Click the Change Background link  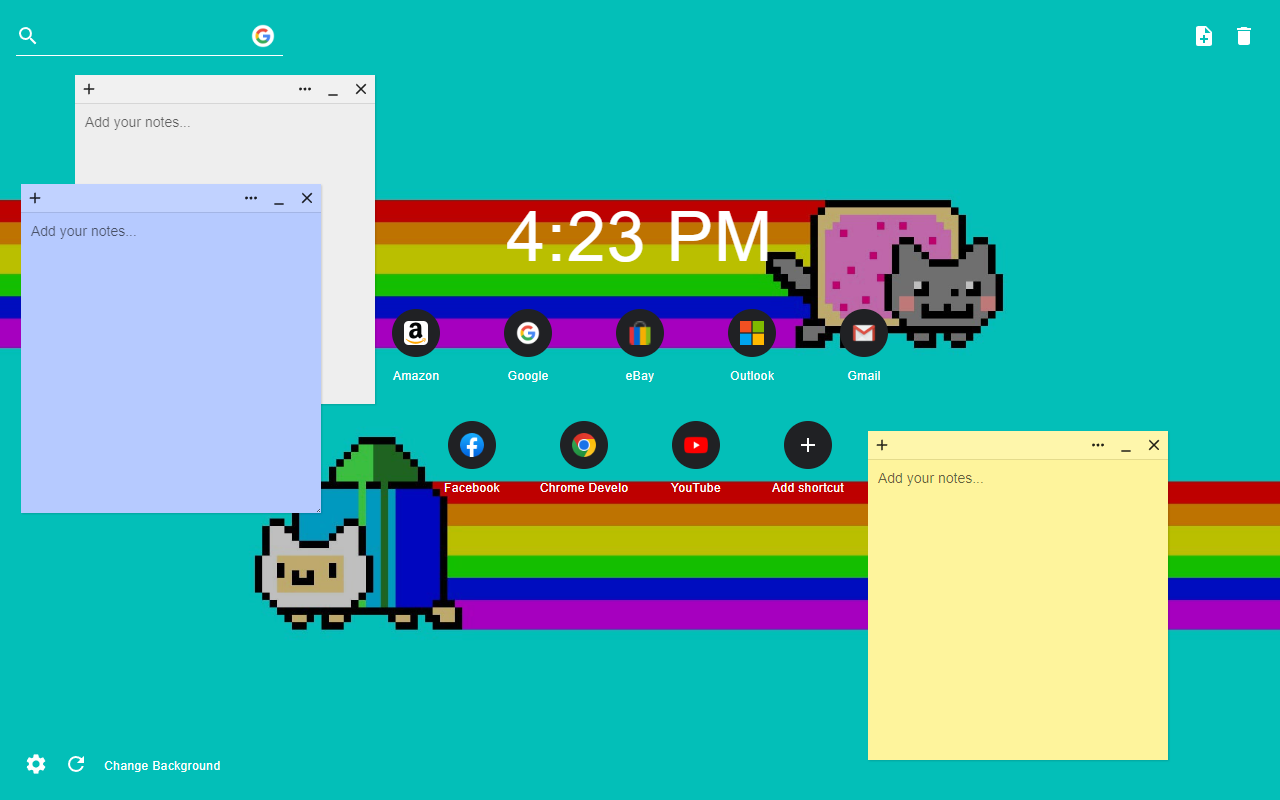(x=162, y=766)
